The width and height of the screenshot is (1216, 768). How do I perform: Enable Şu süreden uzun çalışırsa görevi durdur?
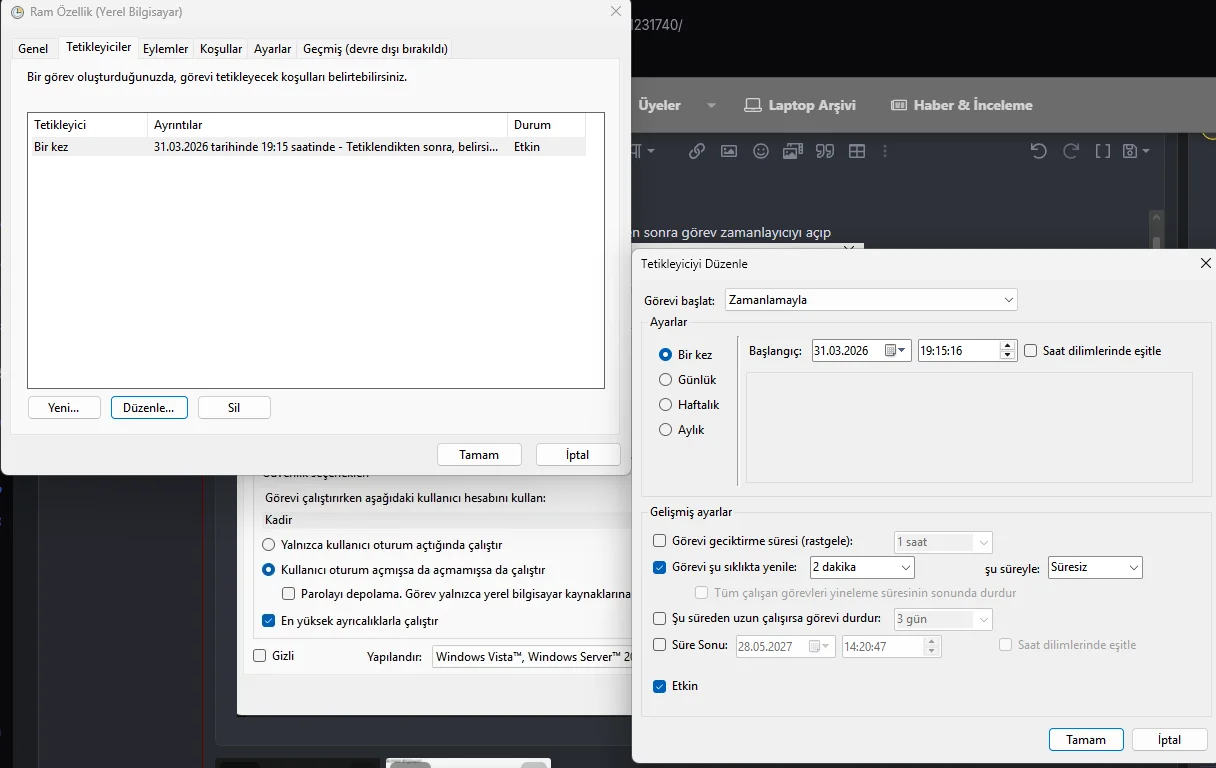659,619
